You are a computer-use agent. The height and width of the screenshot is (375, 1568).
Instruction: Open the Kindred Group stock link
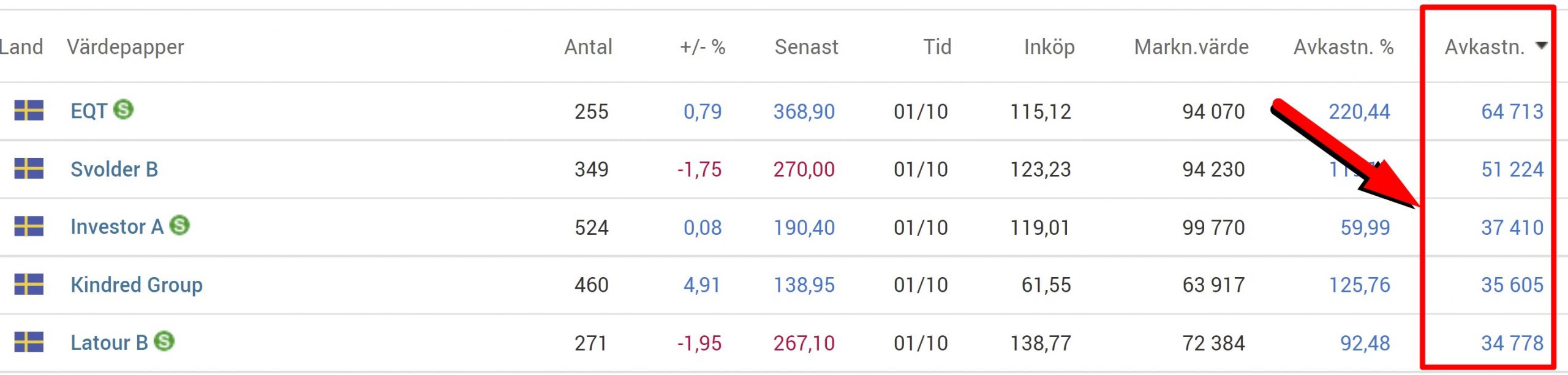[136, 285]
